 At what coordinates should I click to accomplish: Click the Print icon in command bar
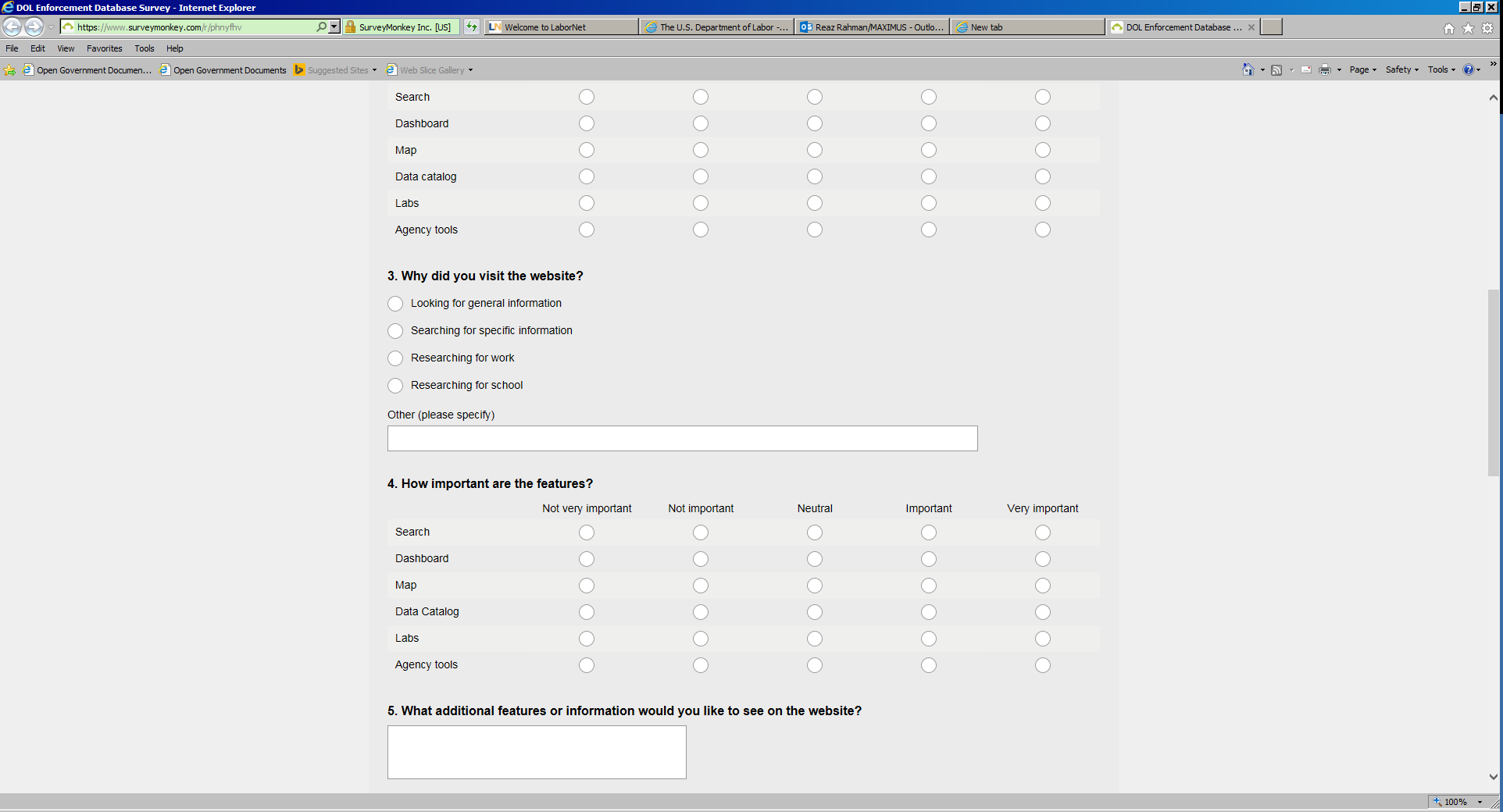coord(1325,69)
